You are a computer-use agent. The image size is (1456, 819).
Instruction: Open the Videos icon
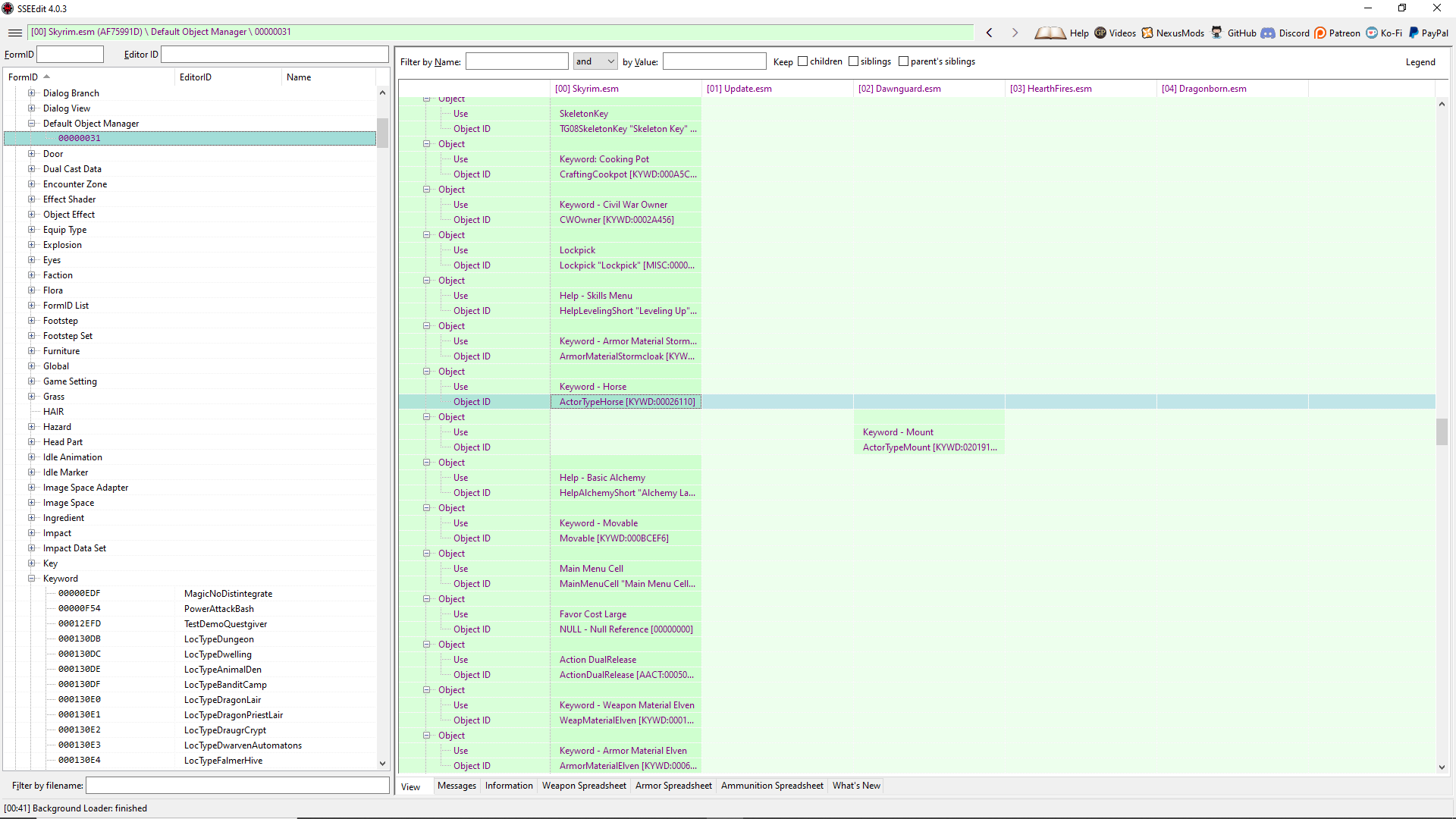click(x=1100, y=33)
